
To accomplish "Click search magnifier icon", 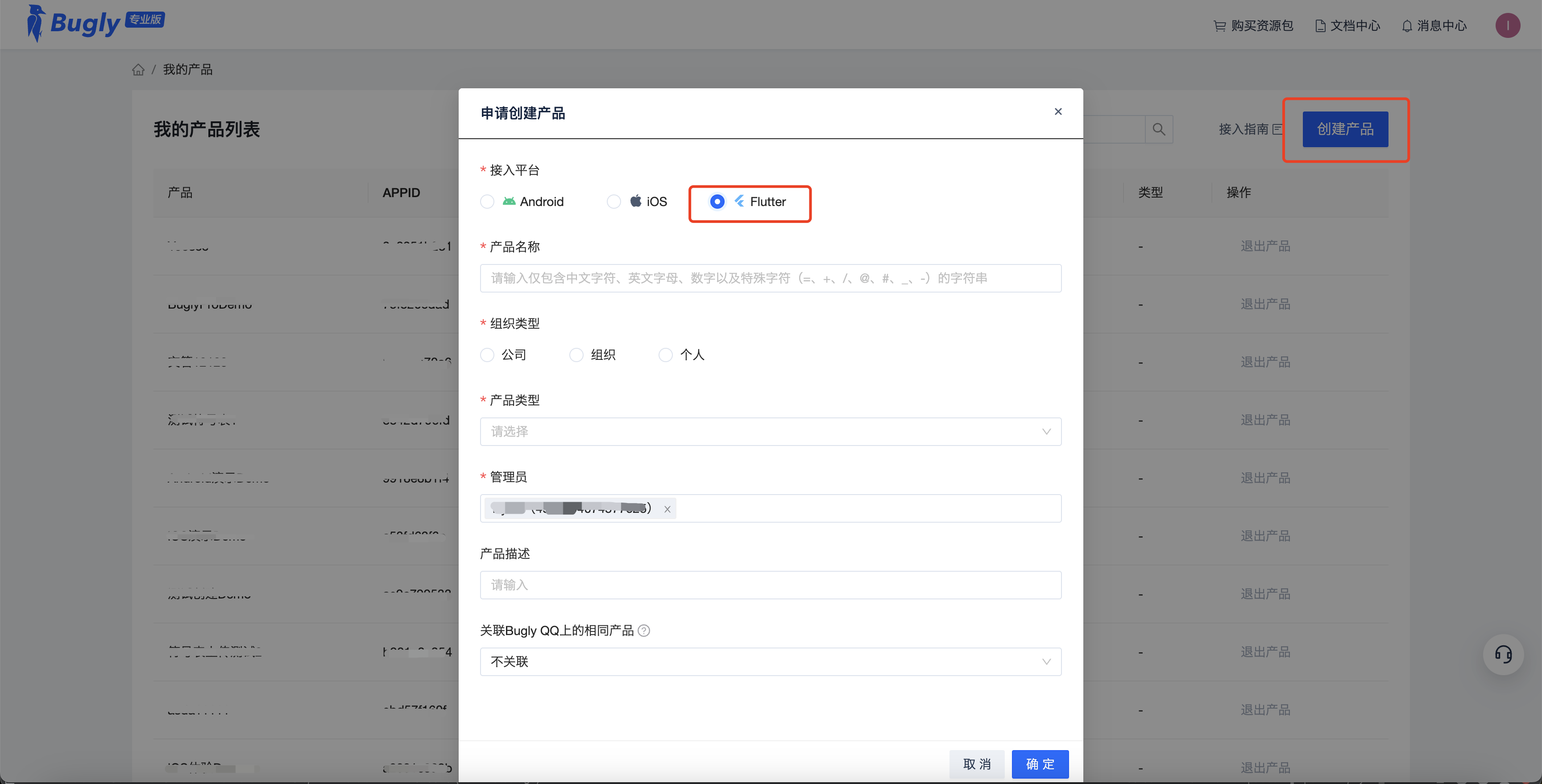I will (x=1159, y=129).
